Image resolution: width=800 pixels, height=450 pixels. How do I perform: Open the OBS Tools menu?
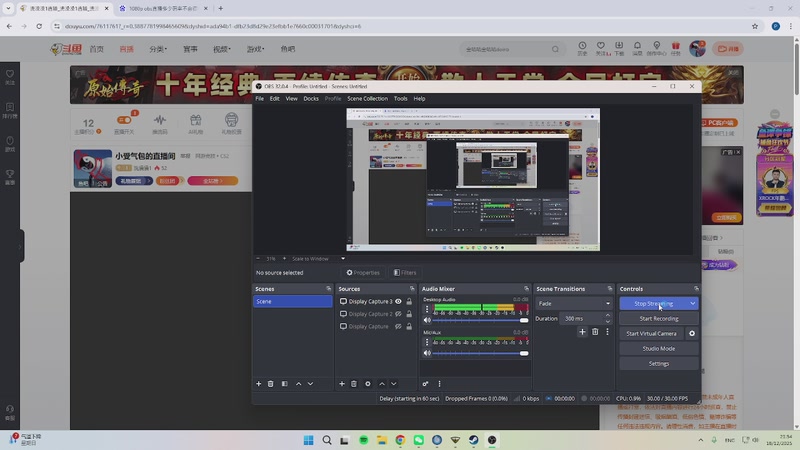401,98
